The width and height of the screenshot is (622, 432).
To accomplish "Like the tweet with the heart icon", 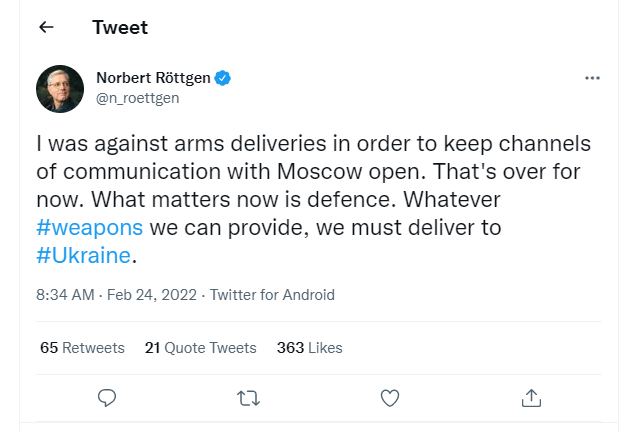I will pyautogui.click(x=390, y=398).
